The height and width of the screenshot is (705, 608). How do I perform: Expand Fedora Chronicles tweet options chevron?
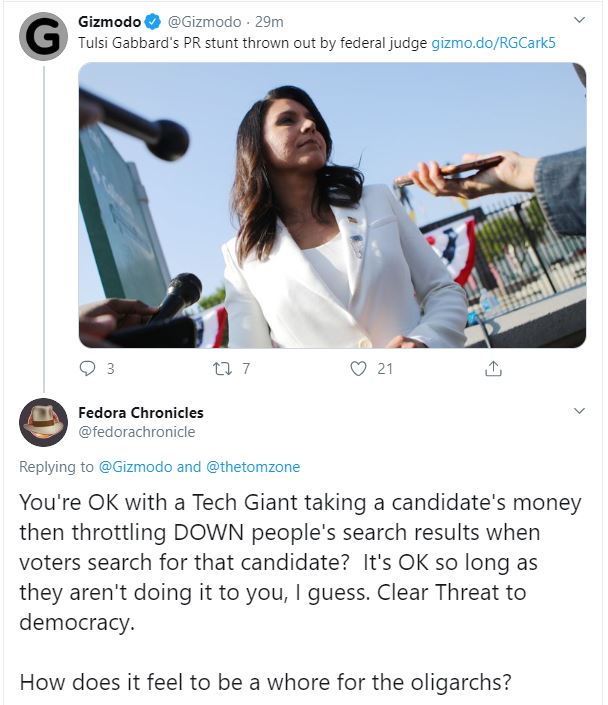(x=579, y=410)
